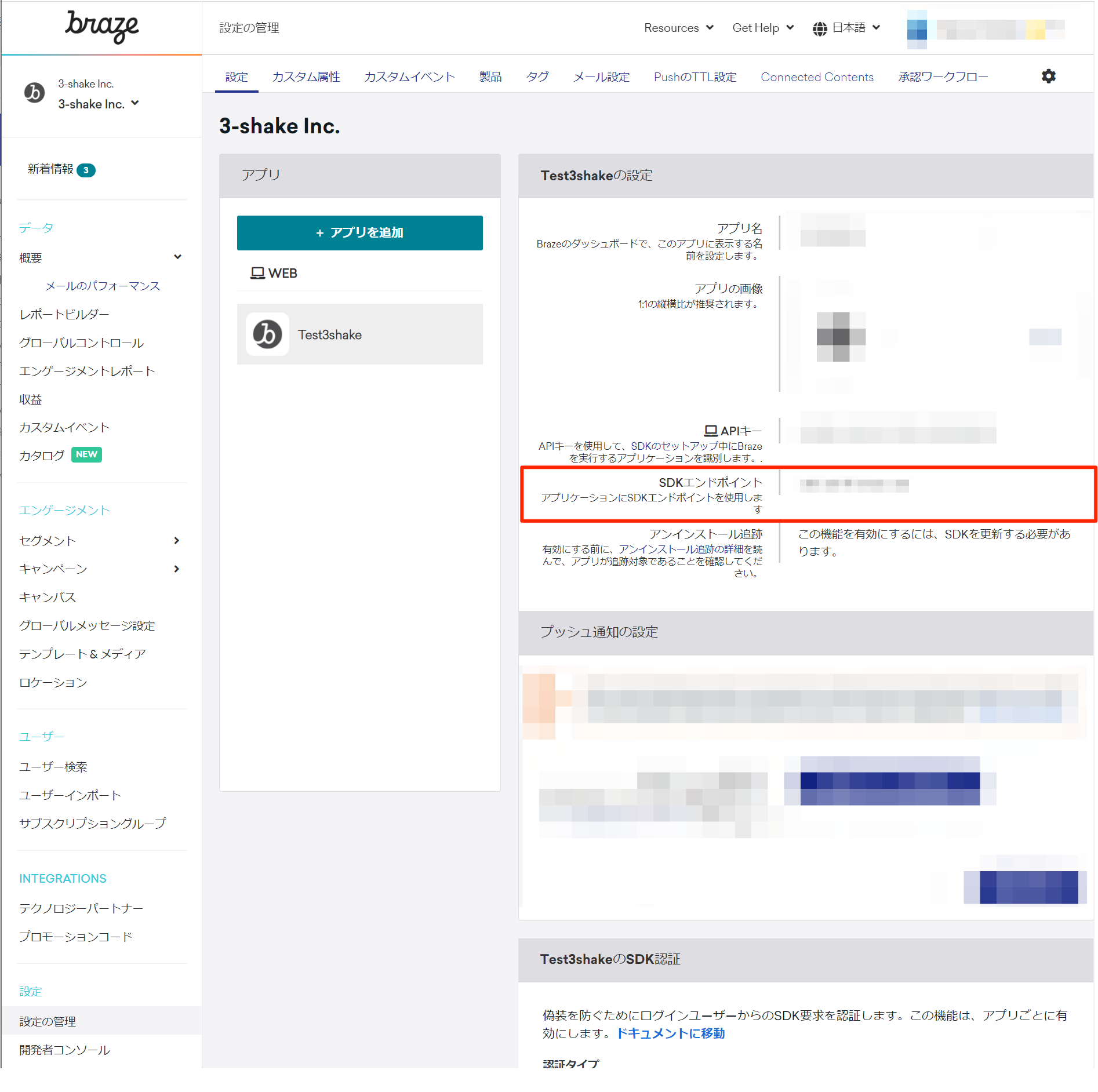Viewport: 1098px width, 1092px height.
Task: Open the settings gear icon
Action: click(1048, 76)
